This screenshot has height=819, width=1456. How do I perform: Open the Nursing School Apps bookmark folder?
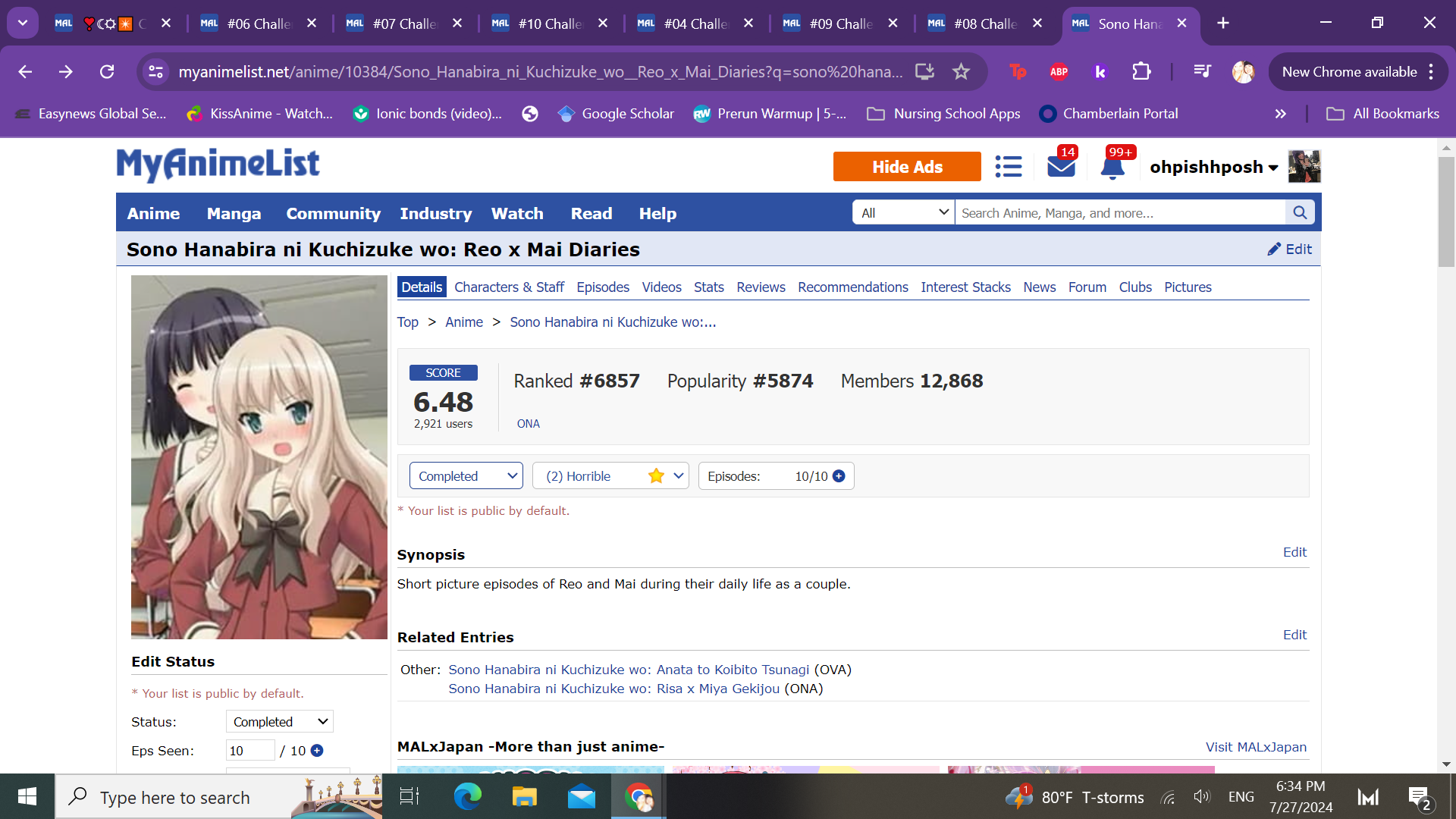(943, 114)
